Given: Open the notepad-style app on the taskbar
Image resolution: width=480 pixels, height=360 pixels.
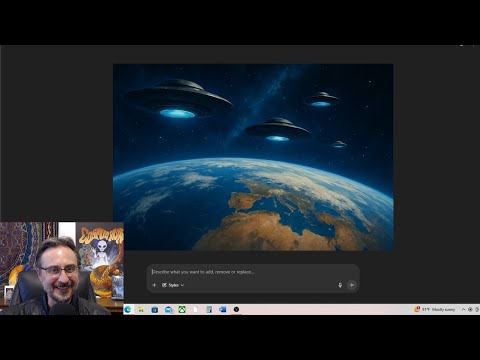Looking at the screenshot, I should tap(209, 310).
